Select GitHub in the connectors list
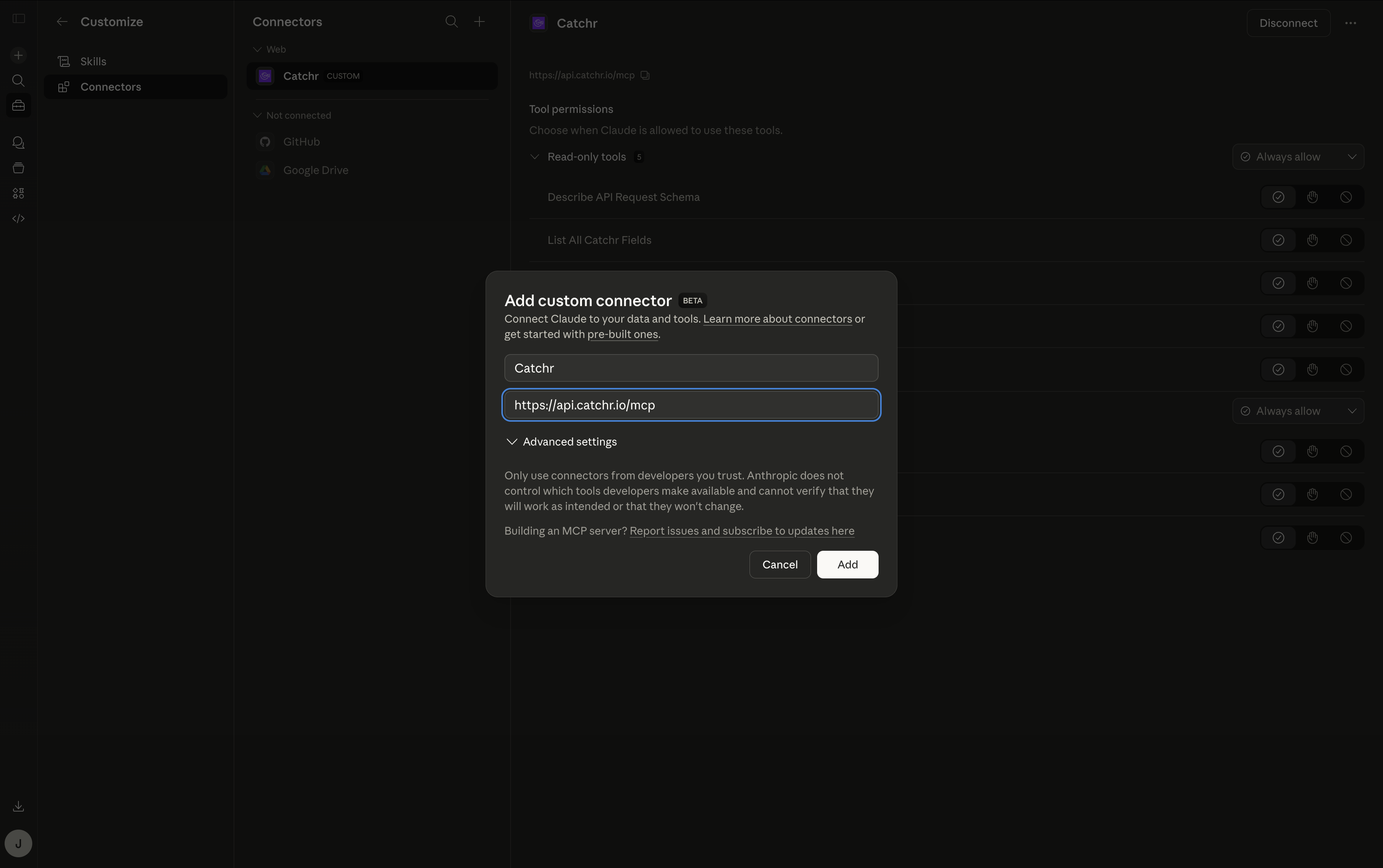Image resolution: width=1383 pixels, height=868 pixels. [301, 142]
